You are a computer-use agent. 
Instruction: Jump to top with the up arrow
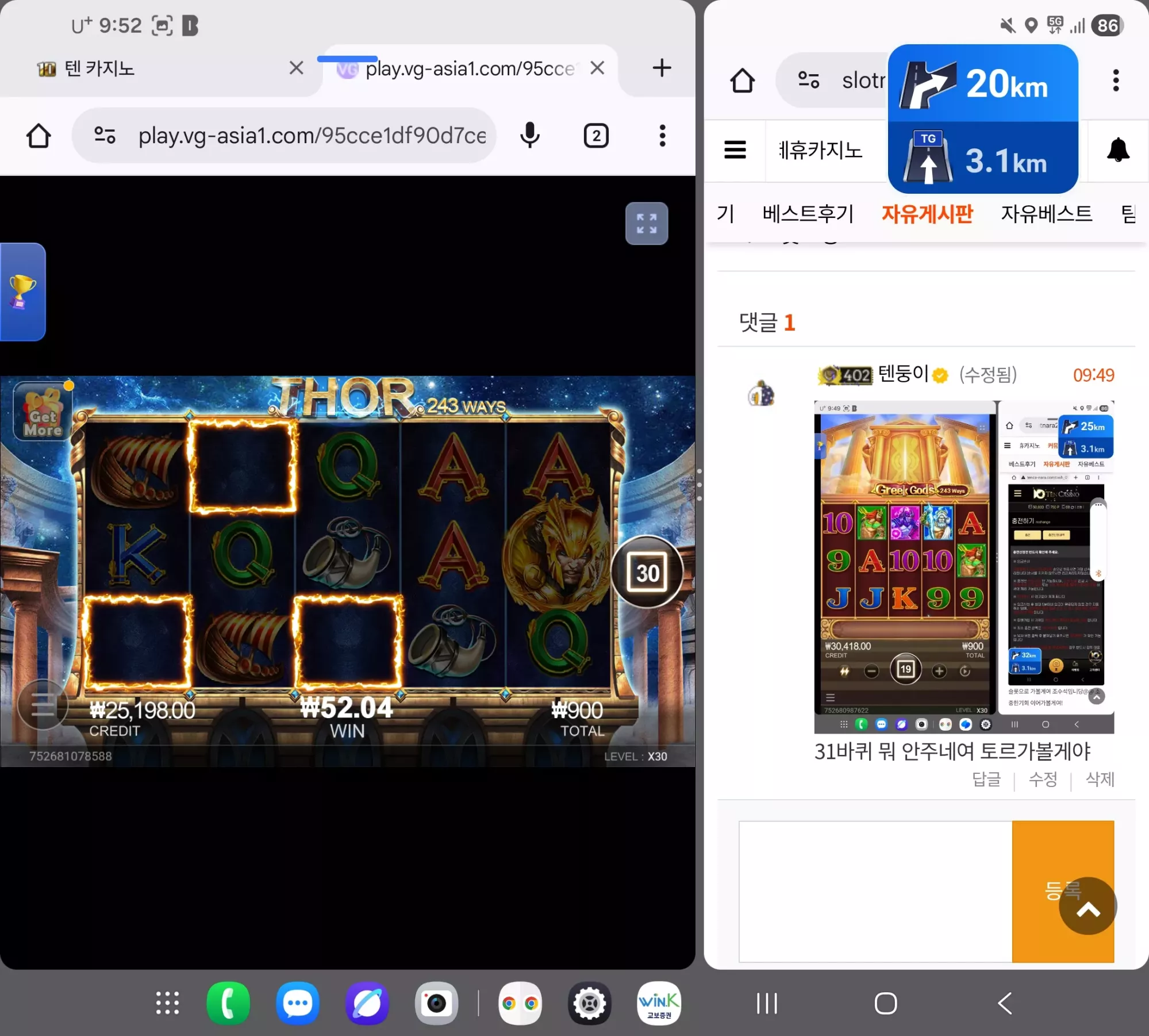point(1087,906)
